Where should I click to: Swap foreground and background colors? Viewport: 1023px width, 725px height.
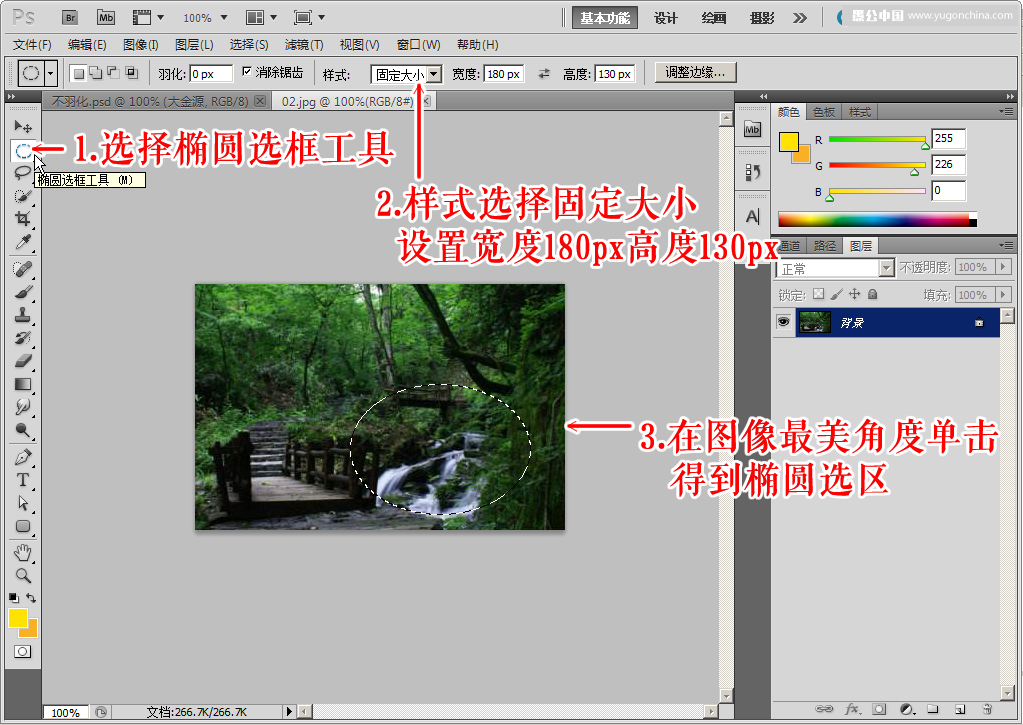tap(31, 598)
